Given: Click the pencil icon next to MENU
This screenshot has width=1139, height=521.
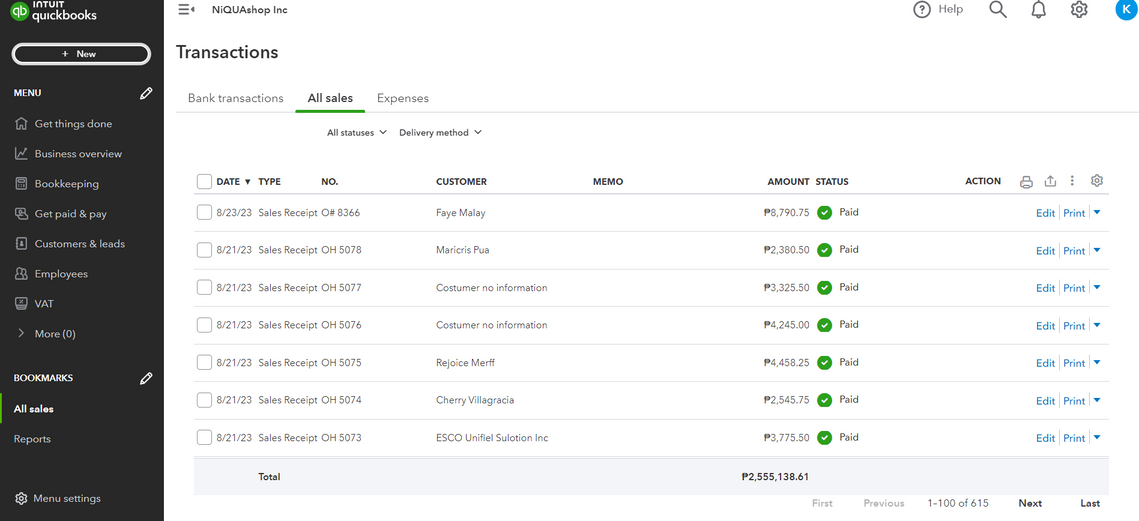Looking at the screenshot, I should click(x=146, y=93).
